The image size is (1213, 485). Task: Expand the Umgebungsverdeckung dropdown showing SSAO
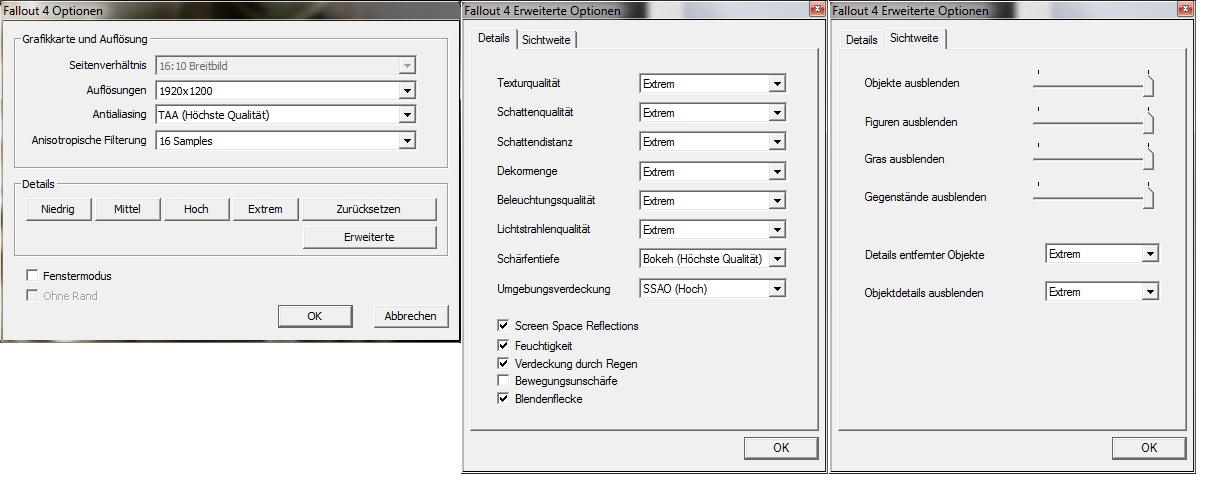pyautogui.click(x=712, y=289)
